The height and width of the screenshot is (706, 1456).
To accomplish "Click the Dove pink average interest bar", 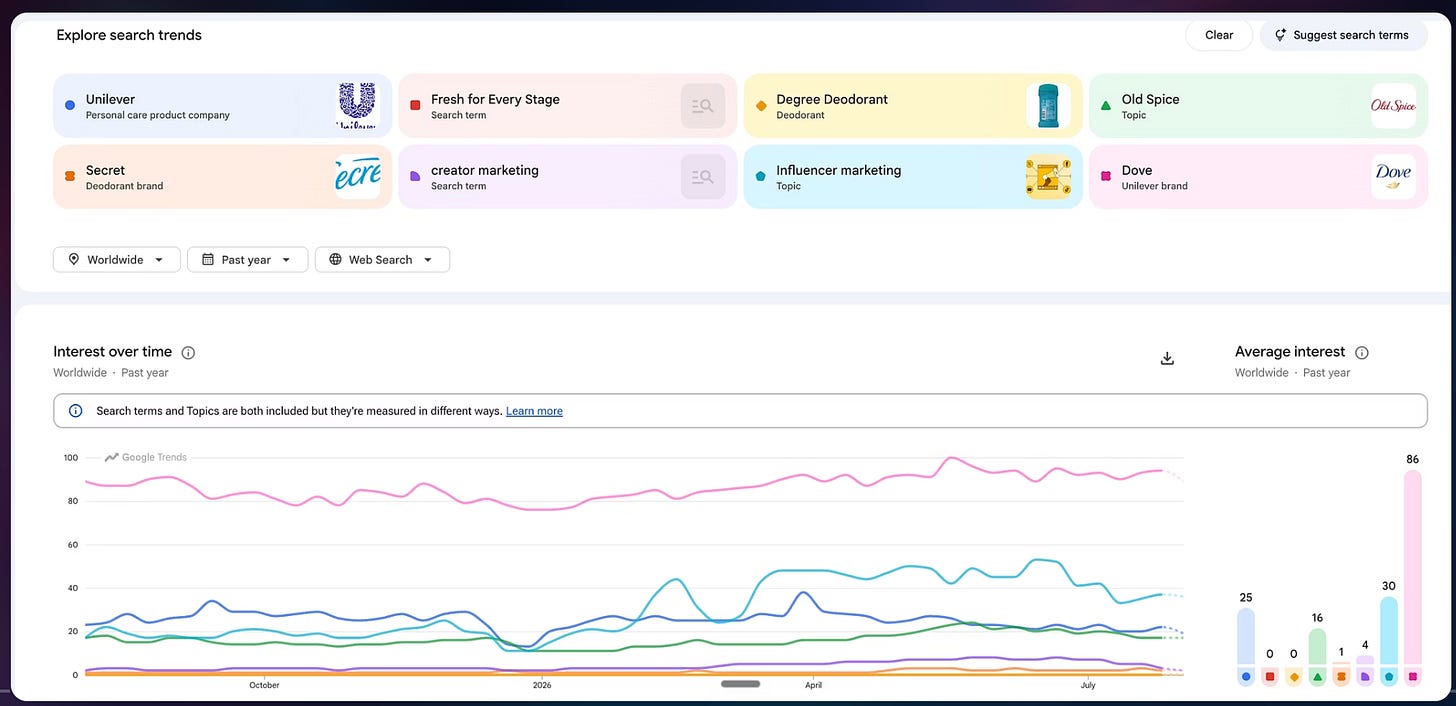I will (x=1412, y=568).
